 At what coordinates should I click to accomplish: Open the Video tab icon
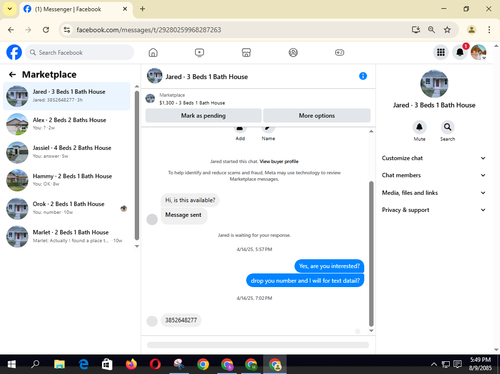(x=199, y=52)
